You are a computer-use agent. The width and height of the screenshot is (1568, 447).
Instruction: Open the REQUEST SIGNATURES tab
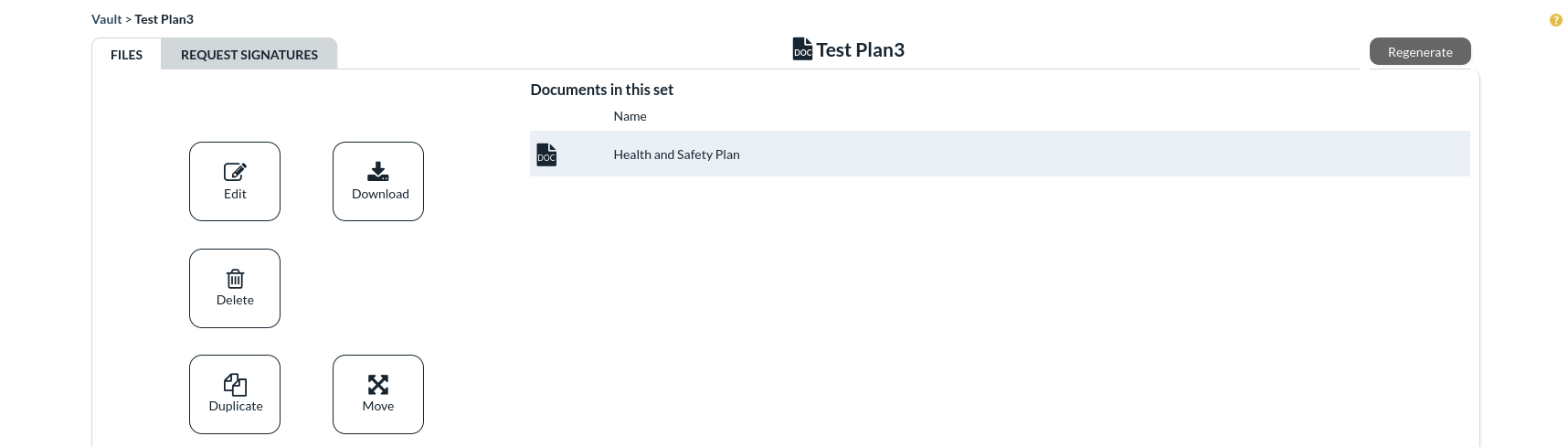(249, 54)
